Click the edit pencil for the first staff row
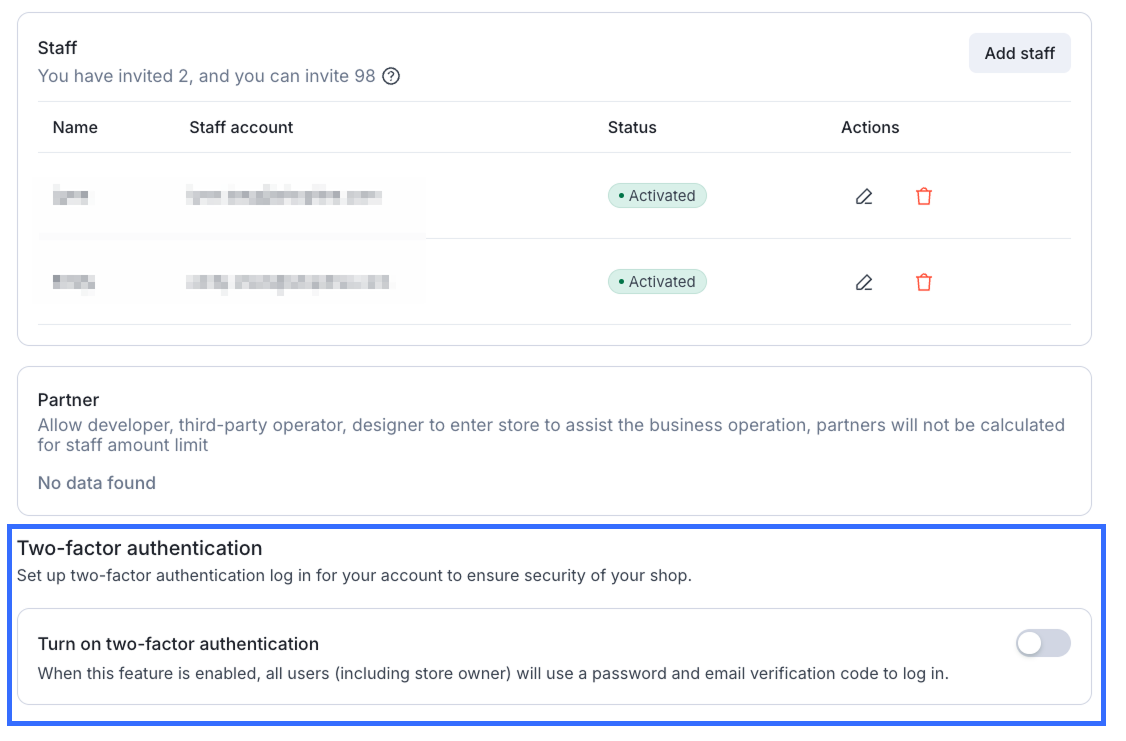Image resolution: width=1126 pixels, height=741 pixels. pyautogui.click(x=864, y=196)
